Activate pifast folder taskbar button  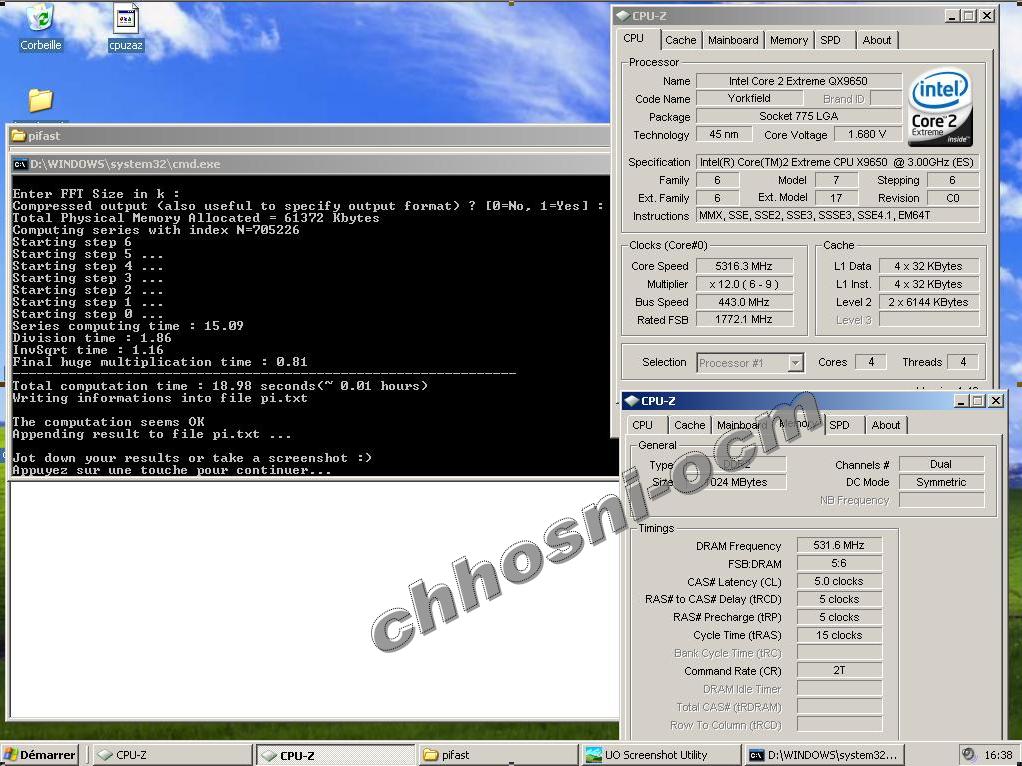click(498, 755)
